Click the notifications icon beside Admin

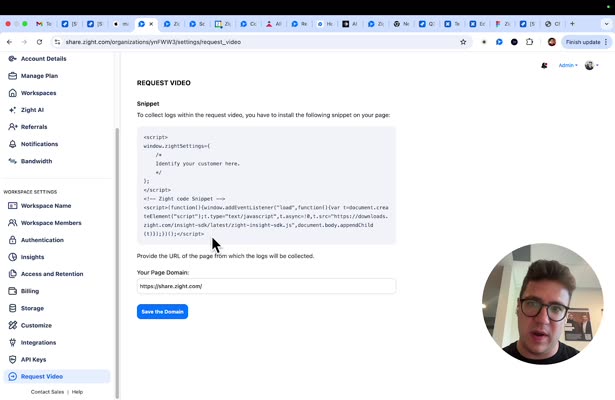[544, 65]
